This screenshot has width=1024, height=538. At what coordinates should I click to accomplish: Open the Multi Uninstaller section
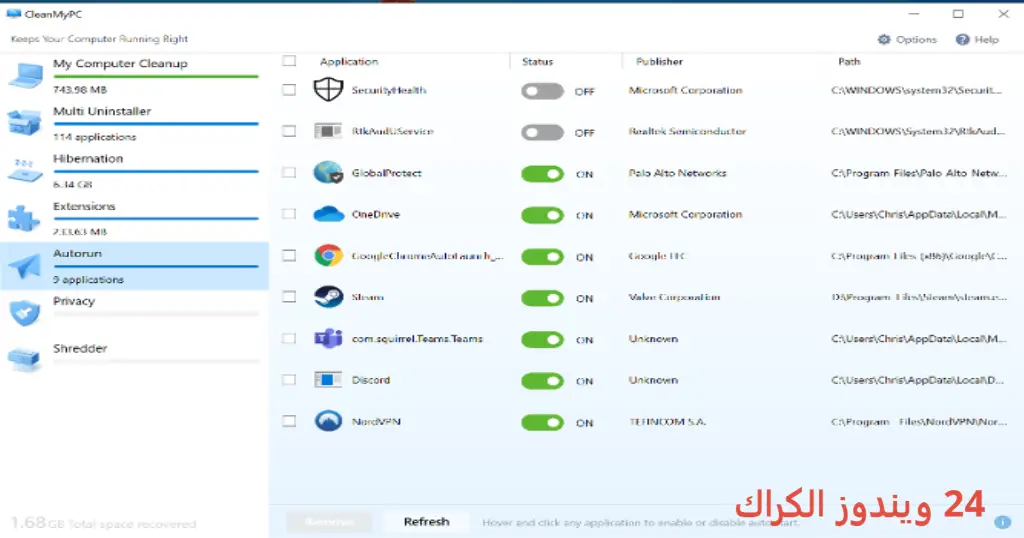click(134, 123)
